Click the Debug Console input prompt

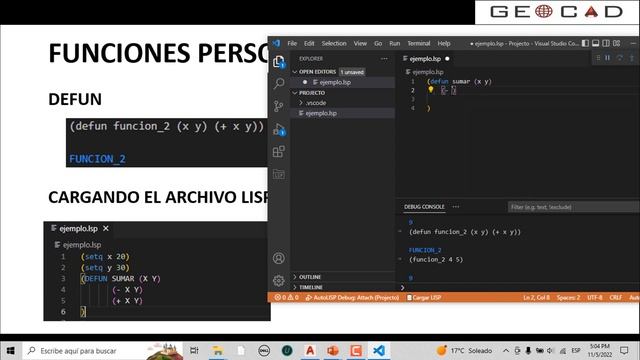pos(518,288)
